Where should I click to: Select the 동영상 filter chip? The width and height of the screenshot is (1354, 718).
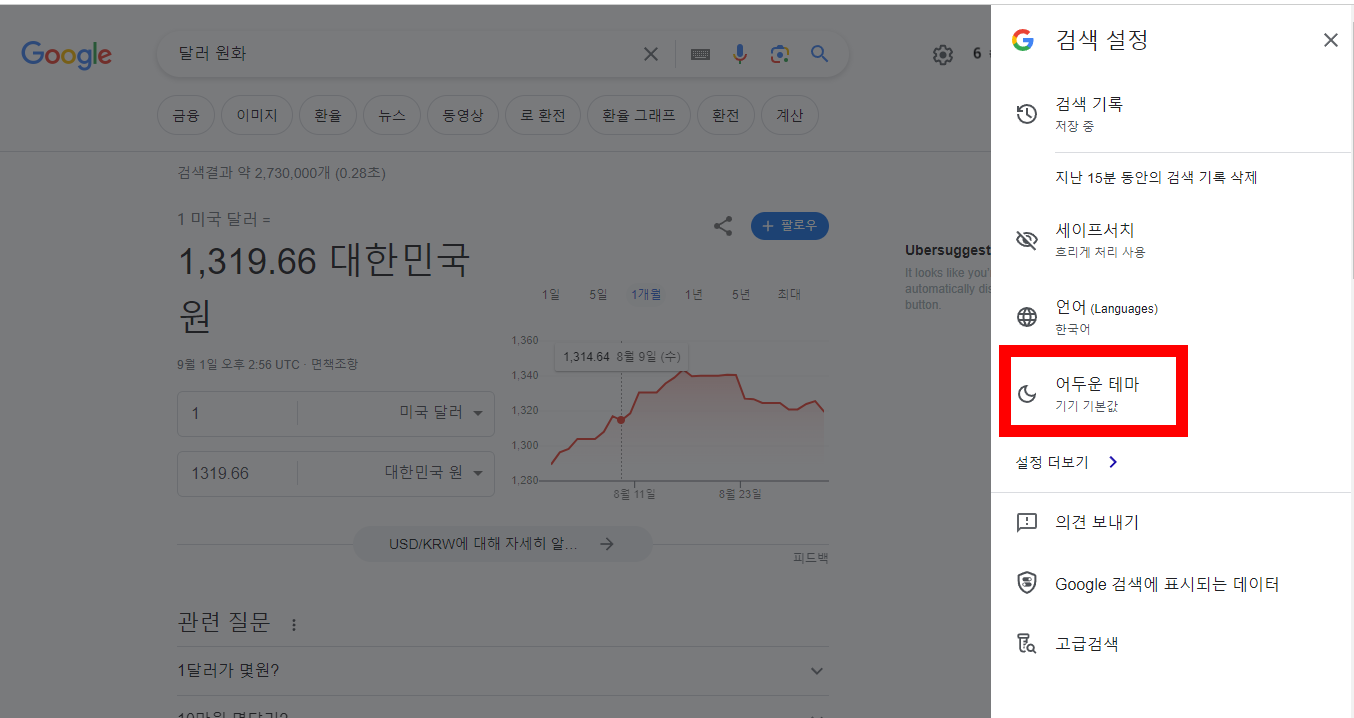click(x=463, y=116)
